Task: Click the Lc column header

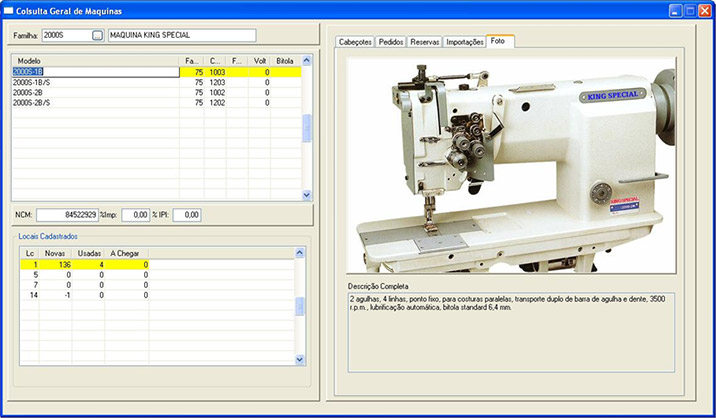Action: (x=30, y=253)
